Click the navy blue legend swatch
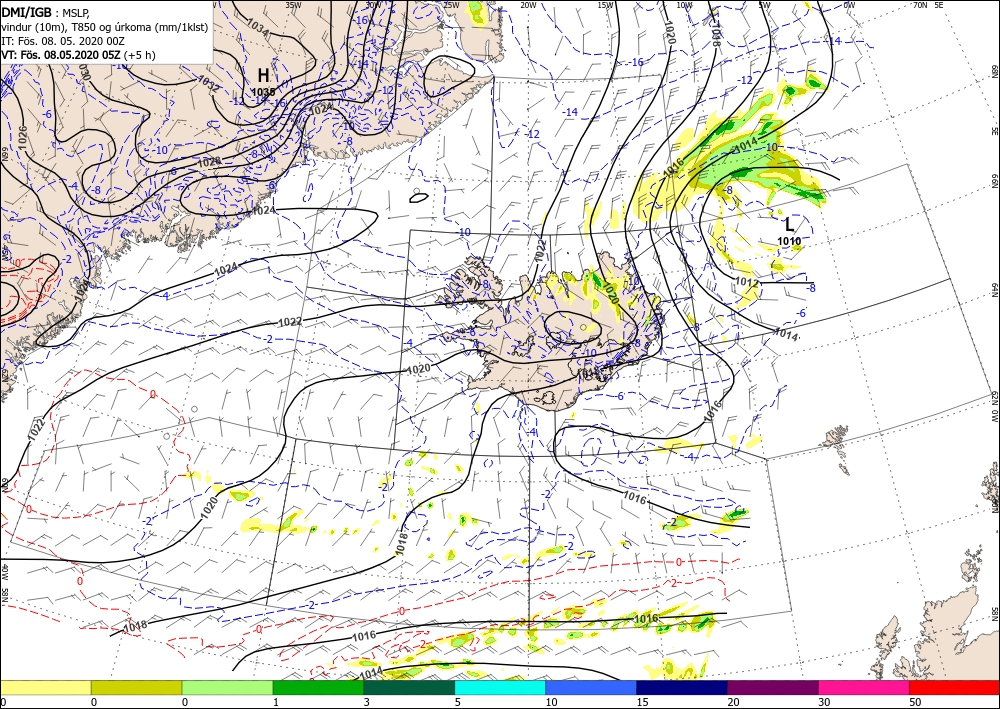The height and width of the screenshot is (709, 1000). (682, 687)
